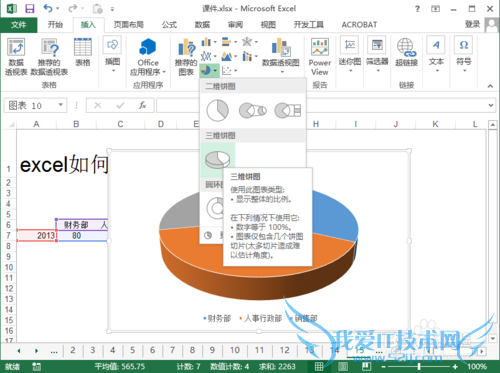Open the Sparklines (迷你图) menu
This screenshot has width=500, height=373.
tap(350, 54)
